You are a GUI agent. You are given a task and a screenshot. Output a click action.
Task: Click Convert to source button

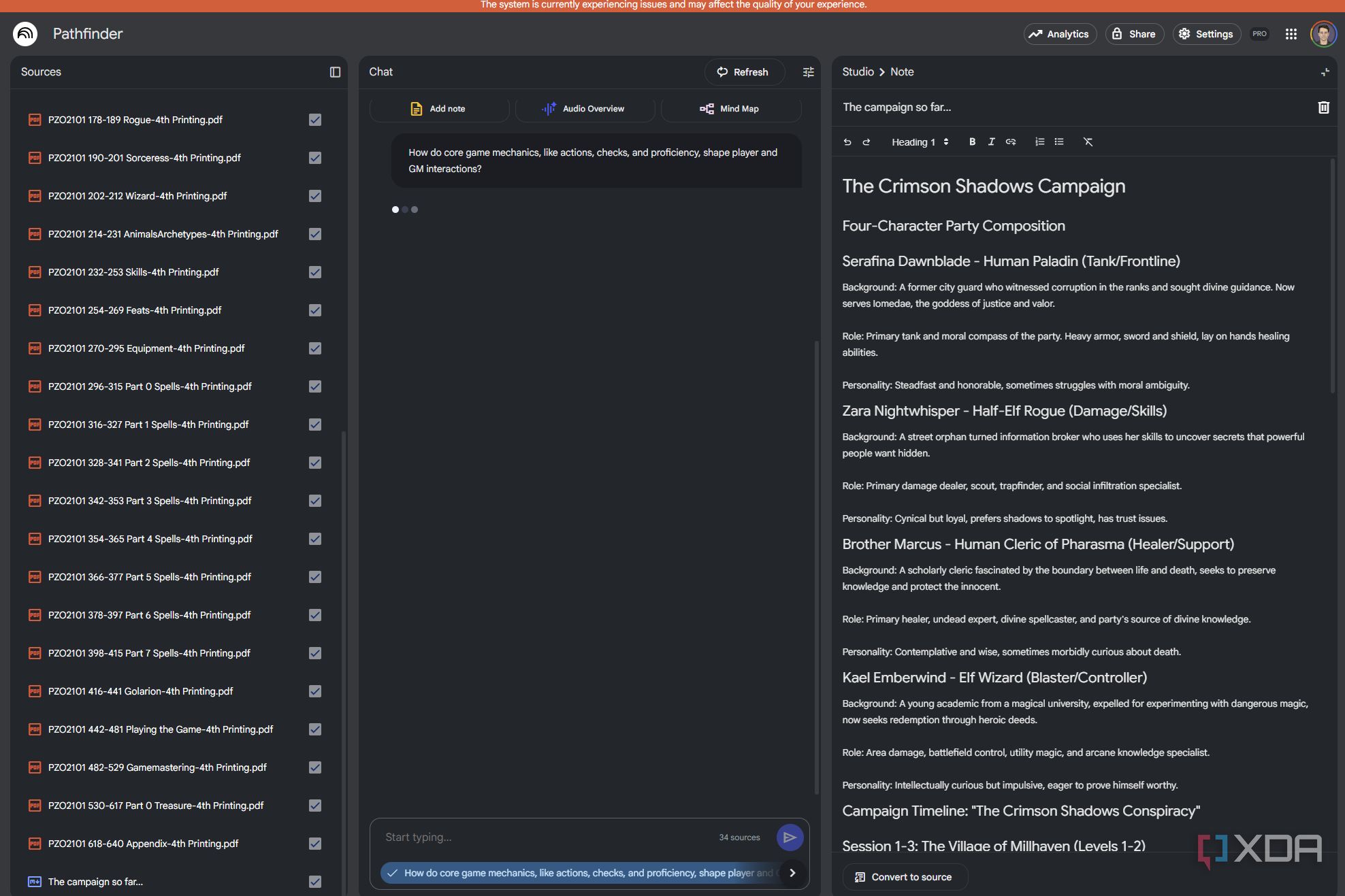[x=905, y=877]
